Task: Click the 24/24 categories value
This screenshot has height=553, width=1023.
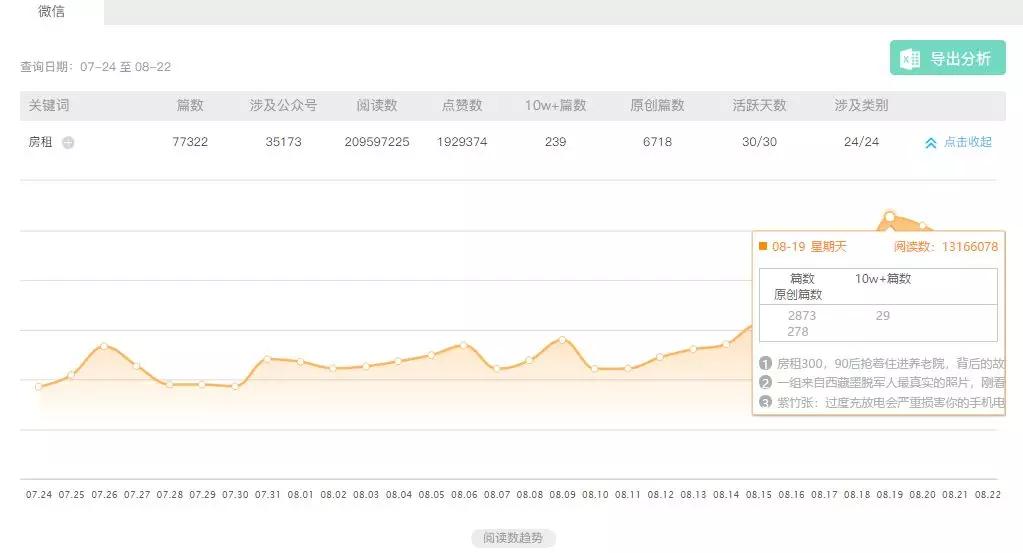Action: pos(861,142)
